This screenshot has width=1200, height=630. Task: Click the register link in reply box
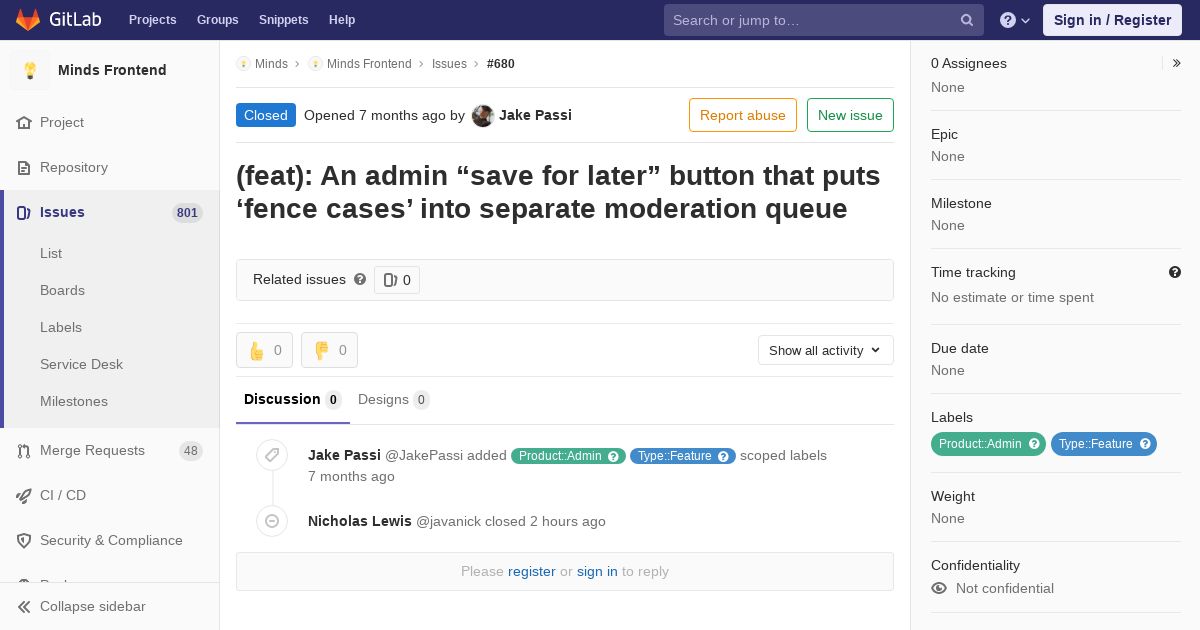(532, 572)
